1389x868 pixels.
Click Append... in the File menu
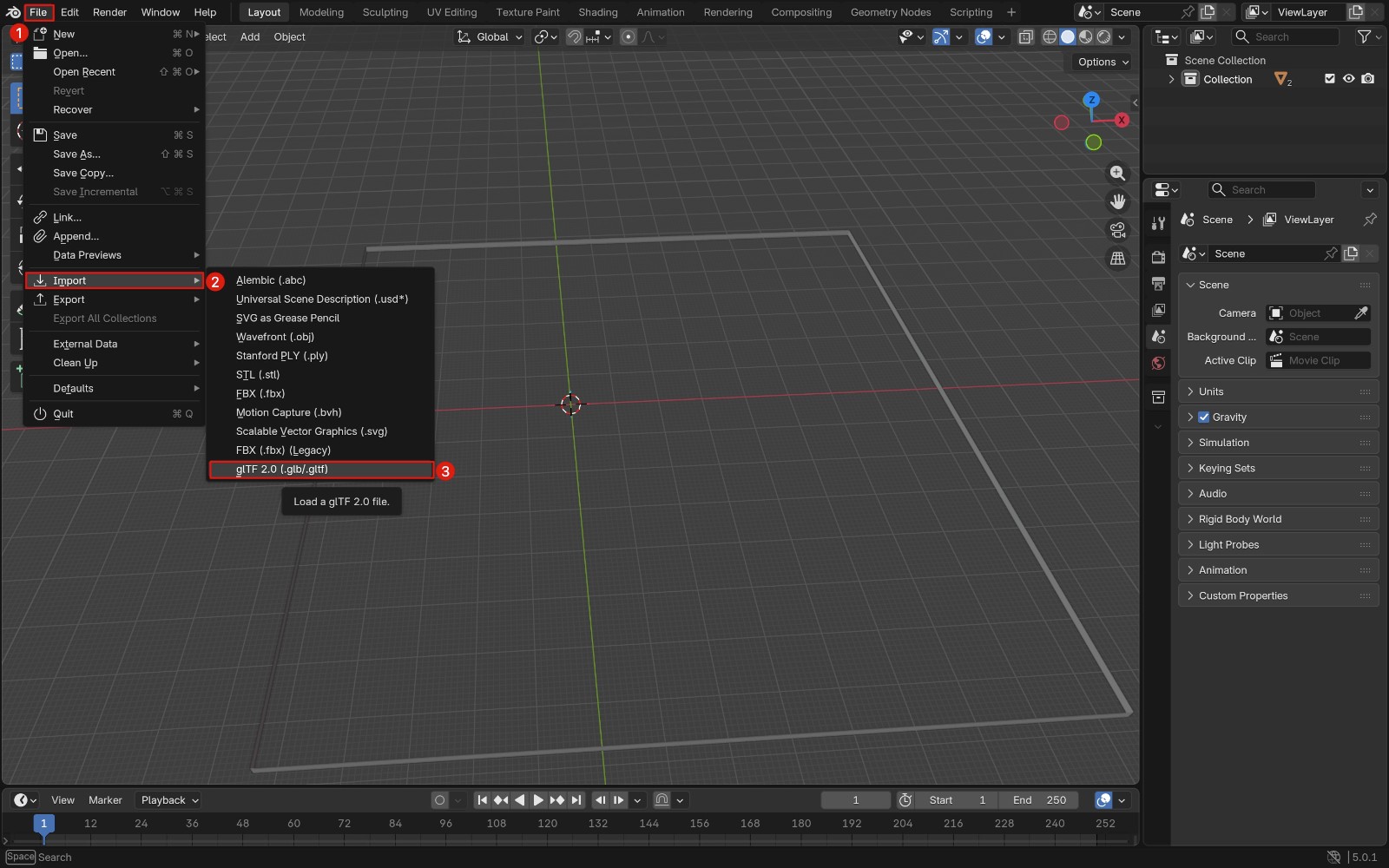(115, 236)
